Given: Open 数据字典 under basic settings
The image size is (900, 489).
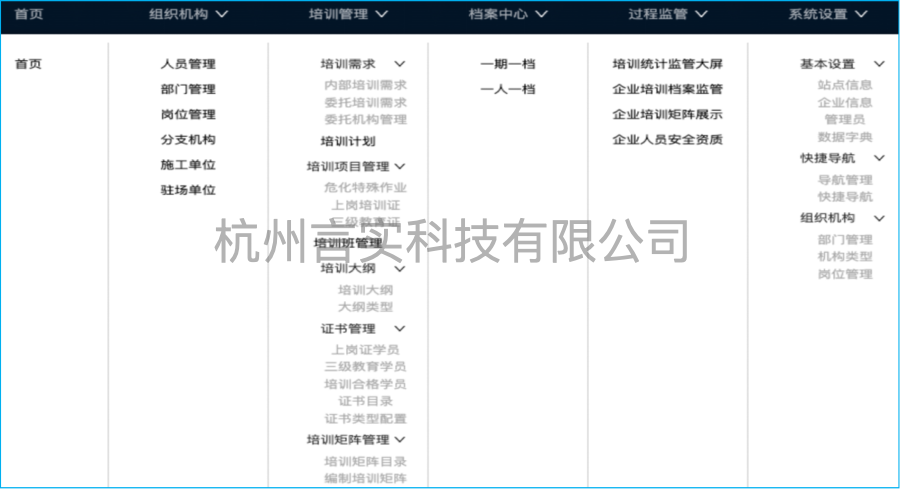Looking at the screenshot, I should click(845, 137).
